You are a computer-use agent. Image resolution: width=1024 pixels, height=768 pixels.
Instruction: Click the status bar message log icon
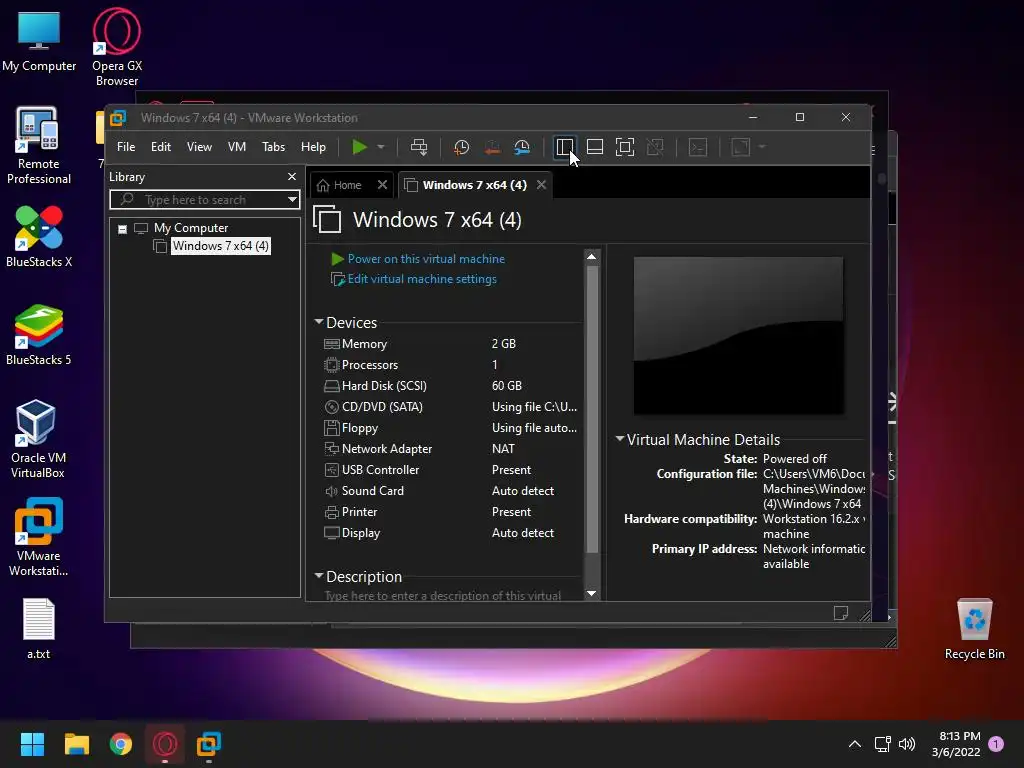pyautogui.click(x=840, y=613)
